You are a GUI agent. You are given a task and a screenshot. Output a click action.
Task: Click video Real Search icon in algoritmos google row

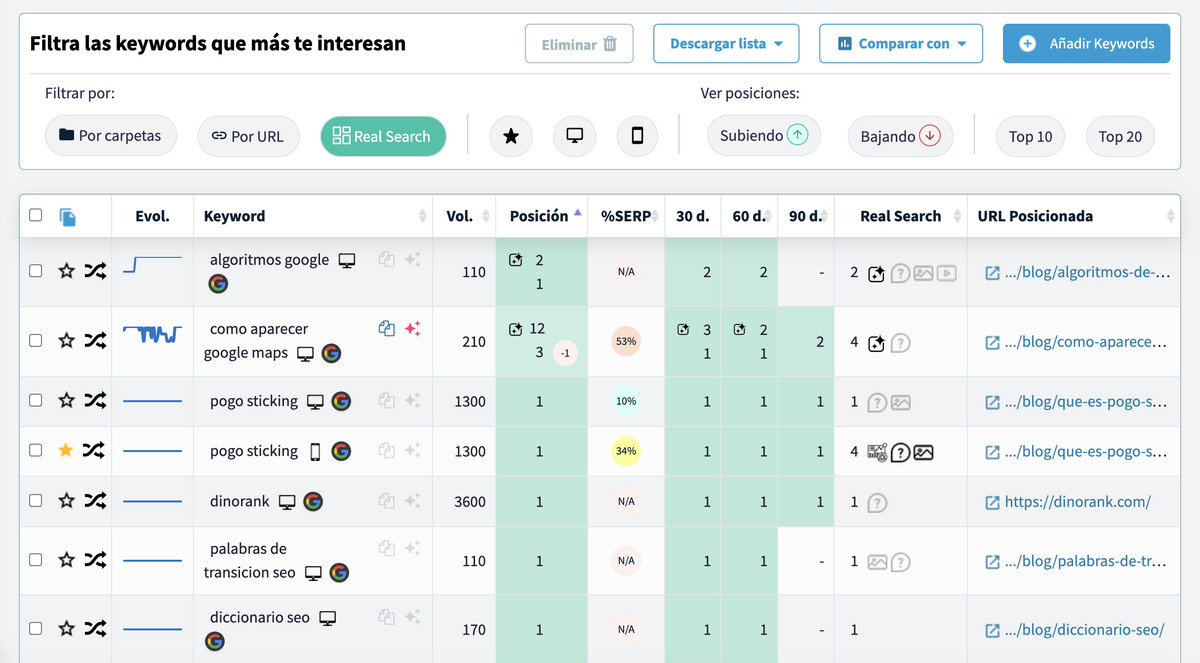point(946,273)
